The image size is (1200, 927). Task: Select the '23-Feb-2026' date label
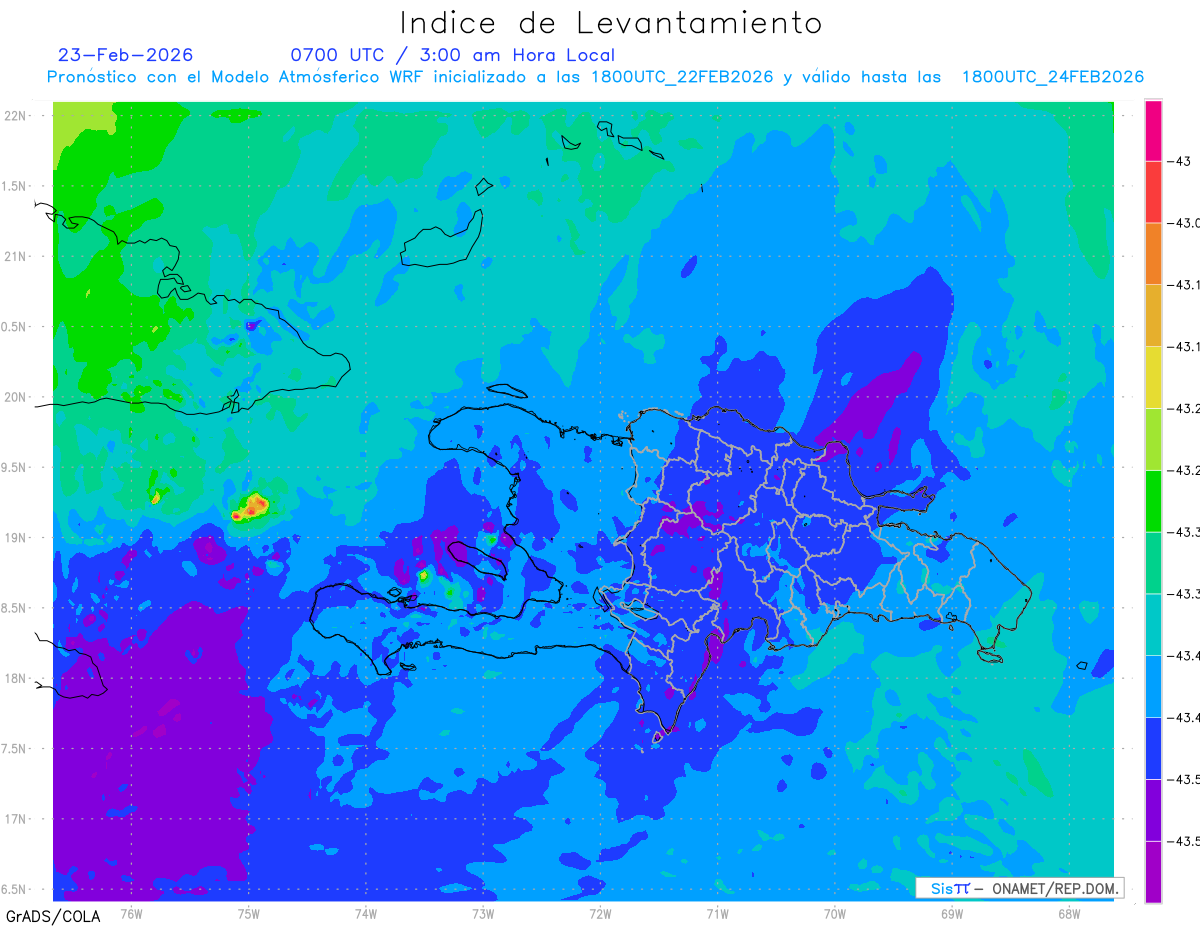click(125, 55)
